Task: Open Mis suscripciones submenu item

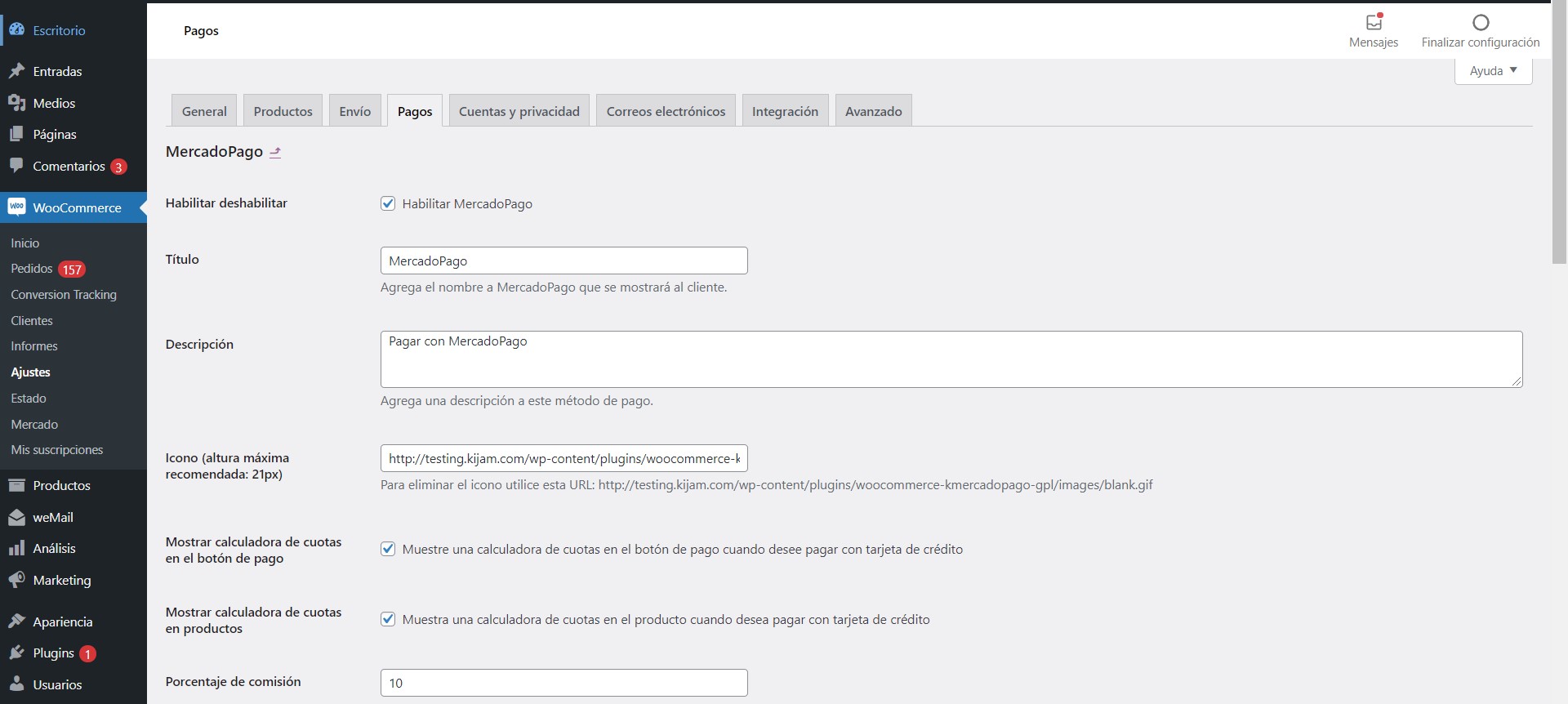Action: 57,450
